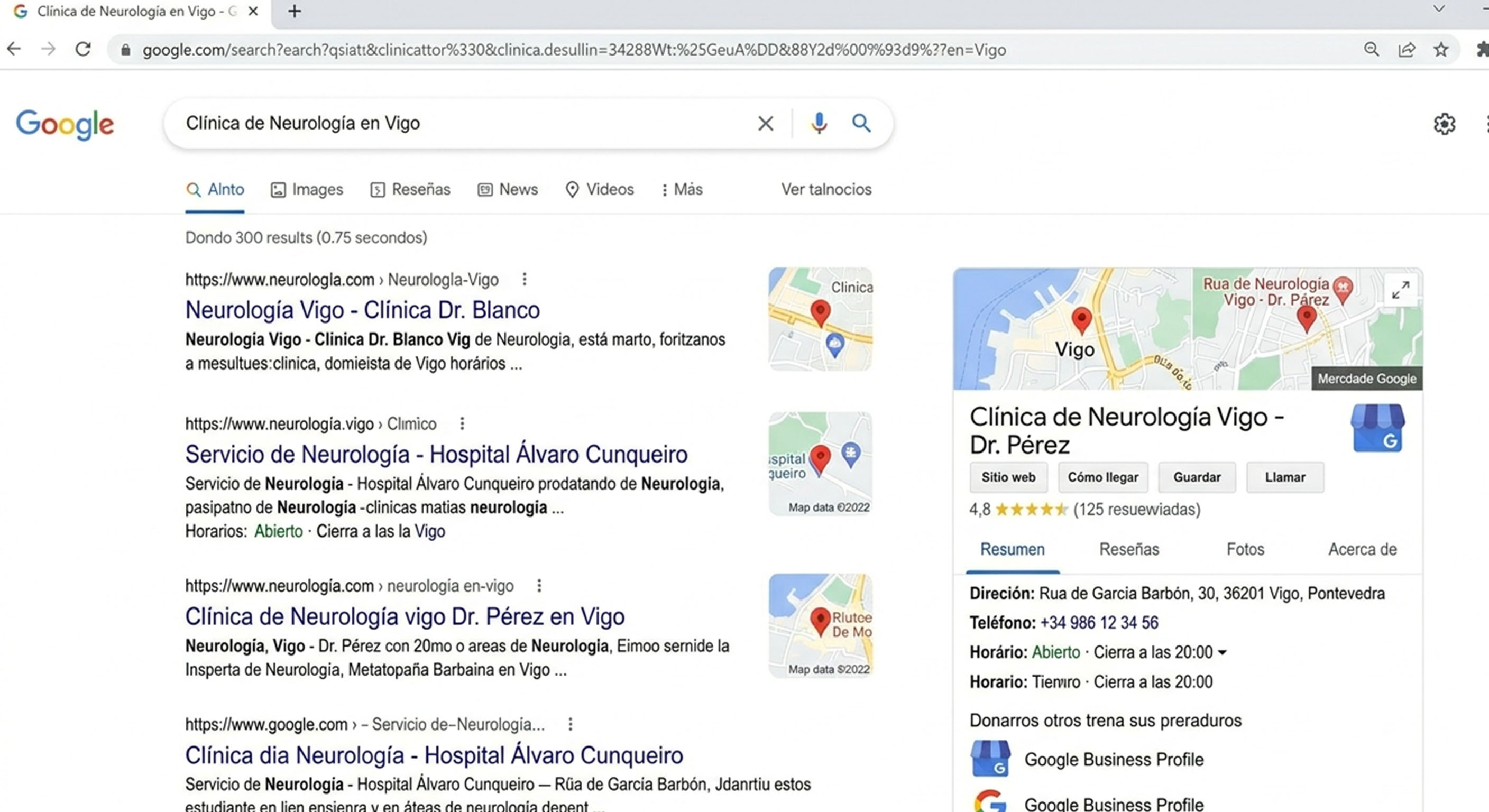Click the (125 resuewiadas) reviews link

point(1136,509)
